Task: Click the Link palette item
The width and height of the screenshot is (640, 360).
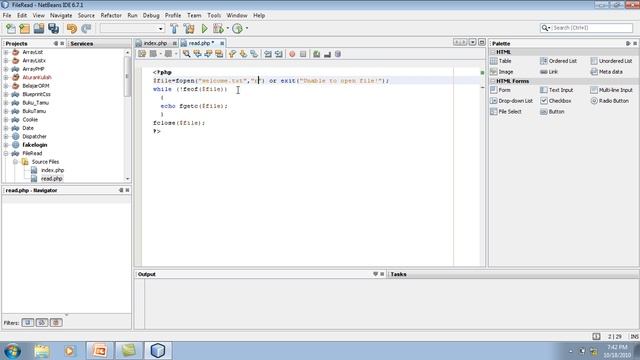Action: click(x=549, y=72)
